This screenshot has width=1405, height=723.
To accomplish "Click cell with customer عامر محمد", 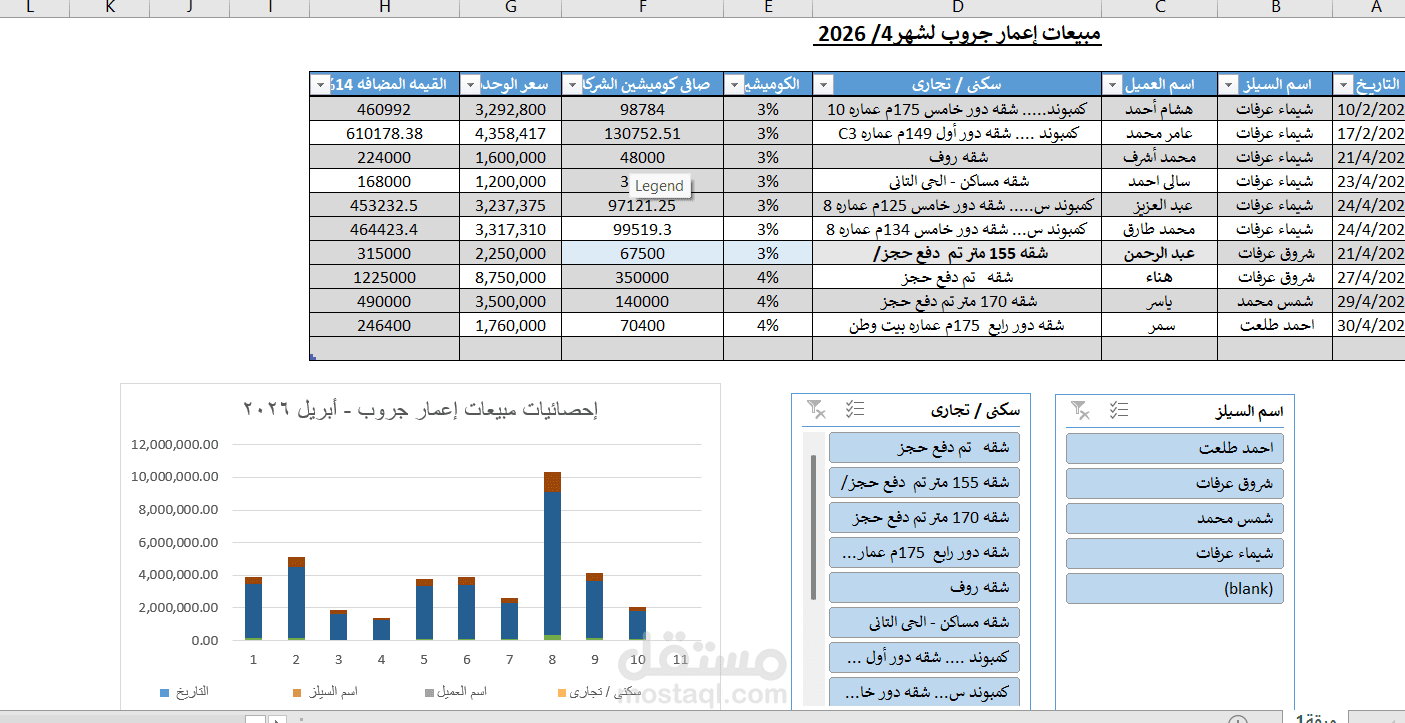I will 1160,133.
